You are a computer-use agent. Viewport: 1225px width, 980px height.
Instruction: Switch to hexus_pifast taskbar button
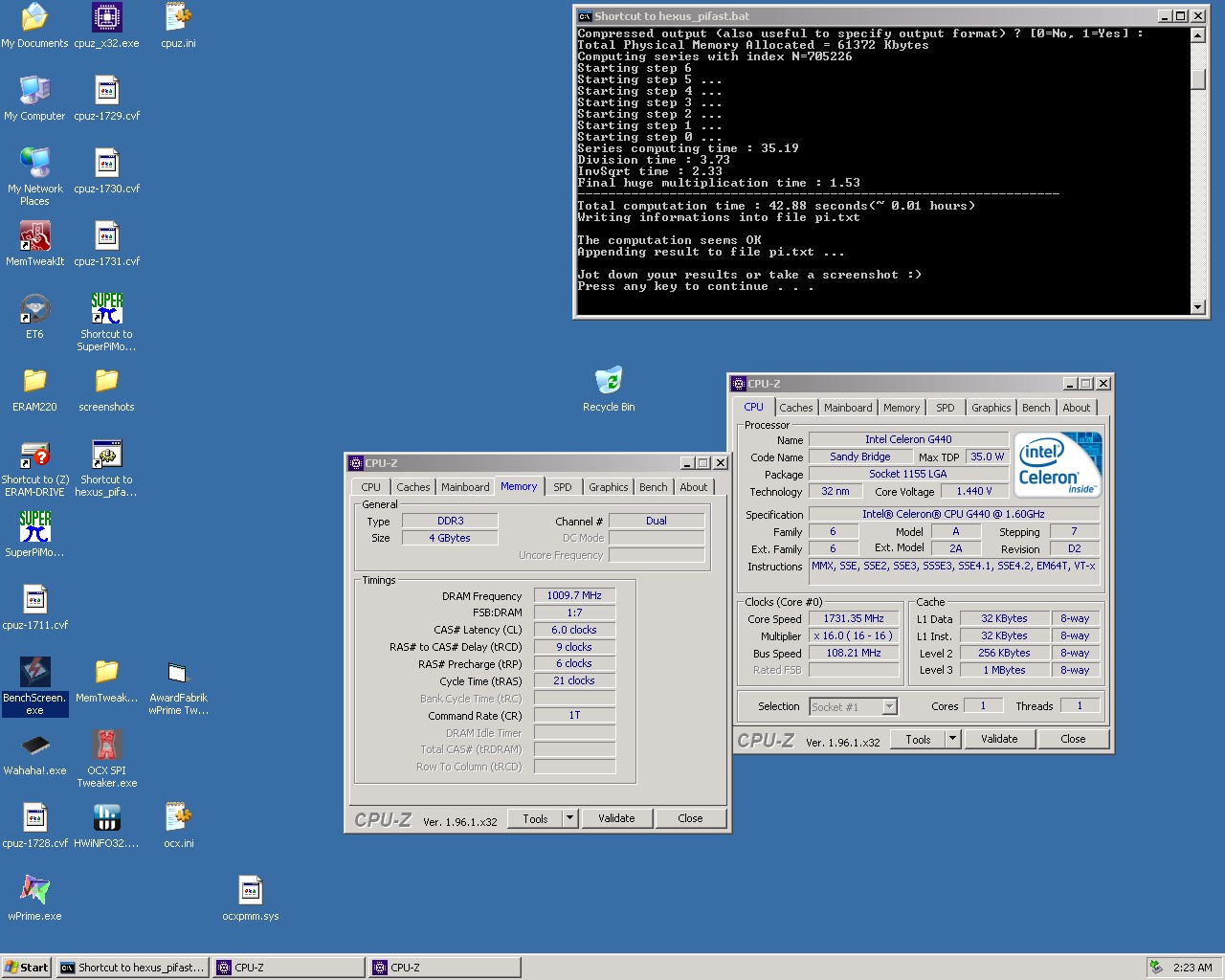133,968
